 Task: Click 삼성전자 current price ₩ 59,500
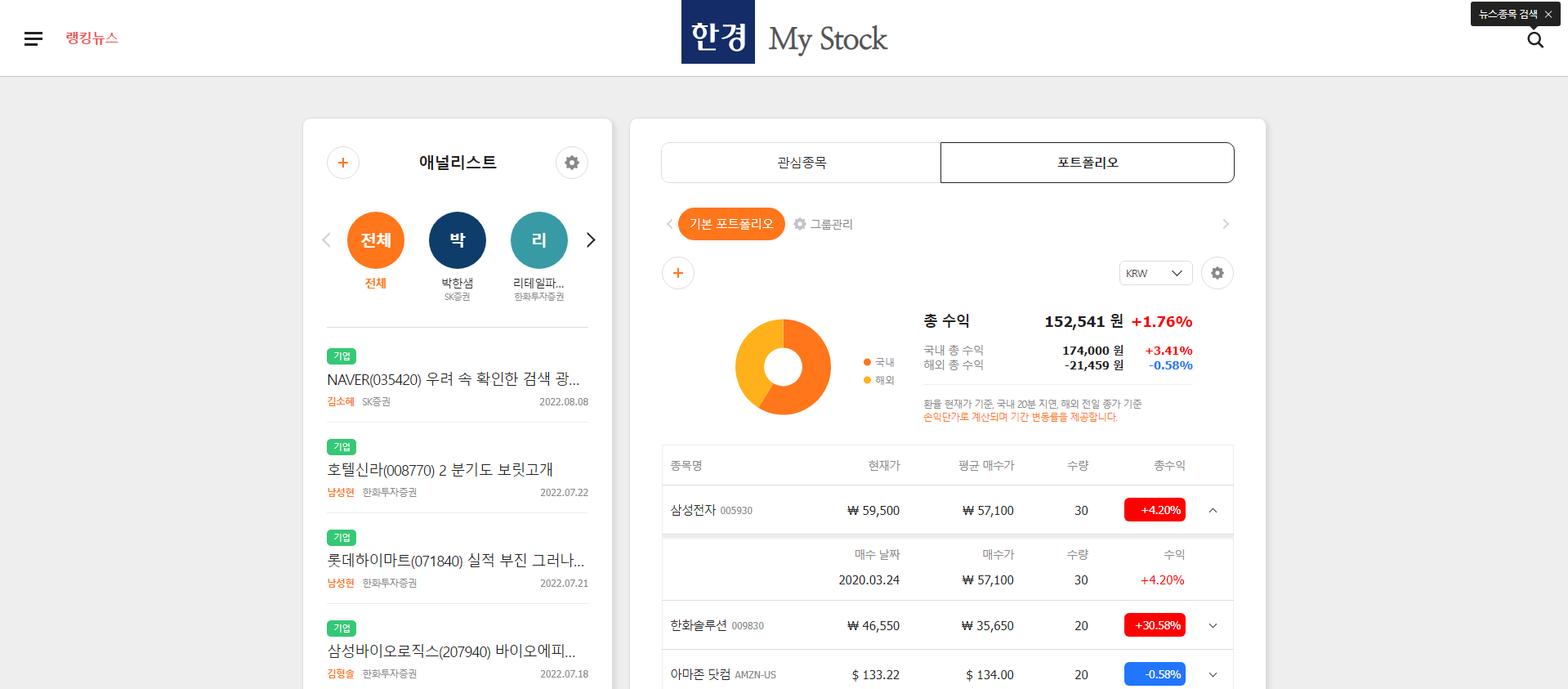point(873,510)
